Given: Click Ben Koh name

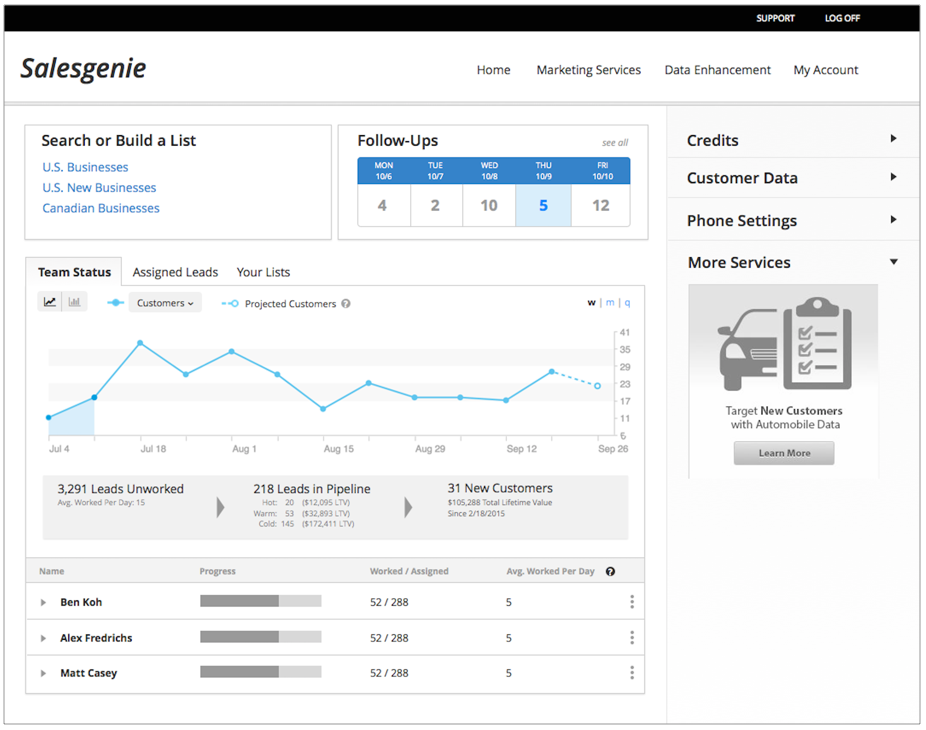Looking at the screenshot, I should [81, 602].
